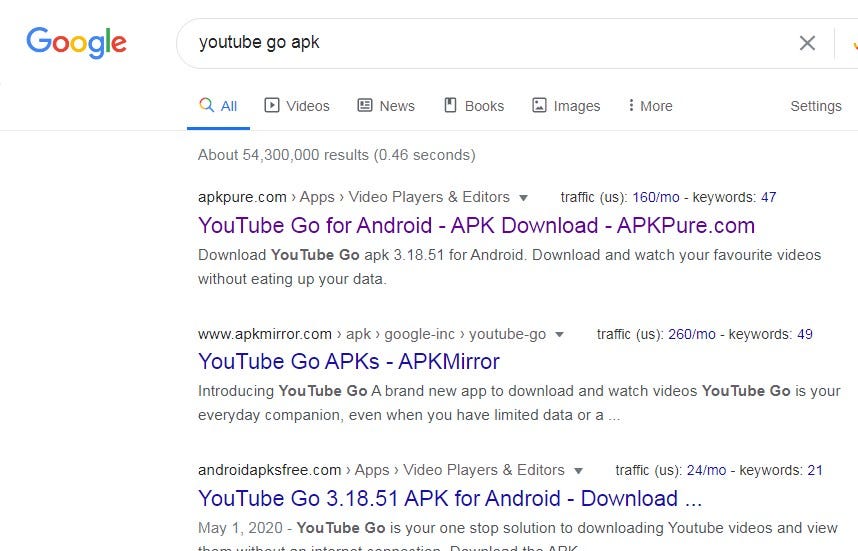Switch to the Videos tab
858x551 pixels.
pos(297,106)
